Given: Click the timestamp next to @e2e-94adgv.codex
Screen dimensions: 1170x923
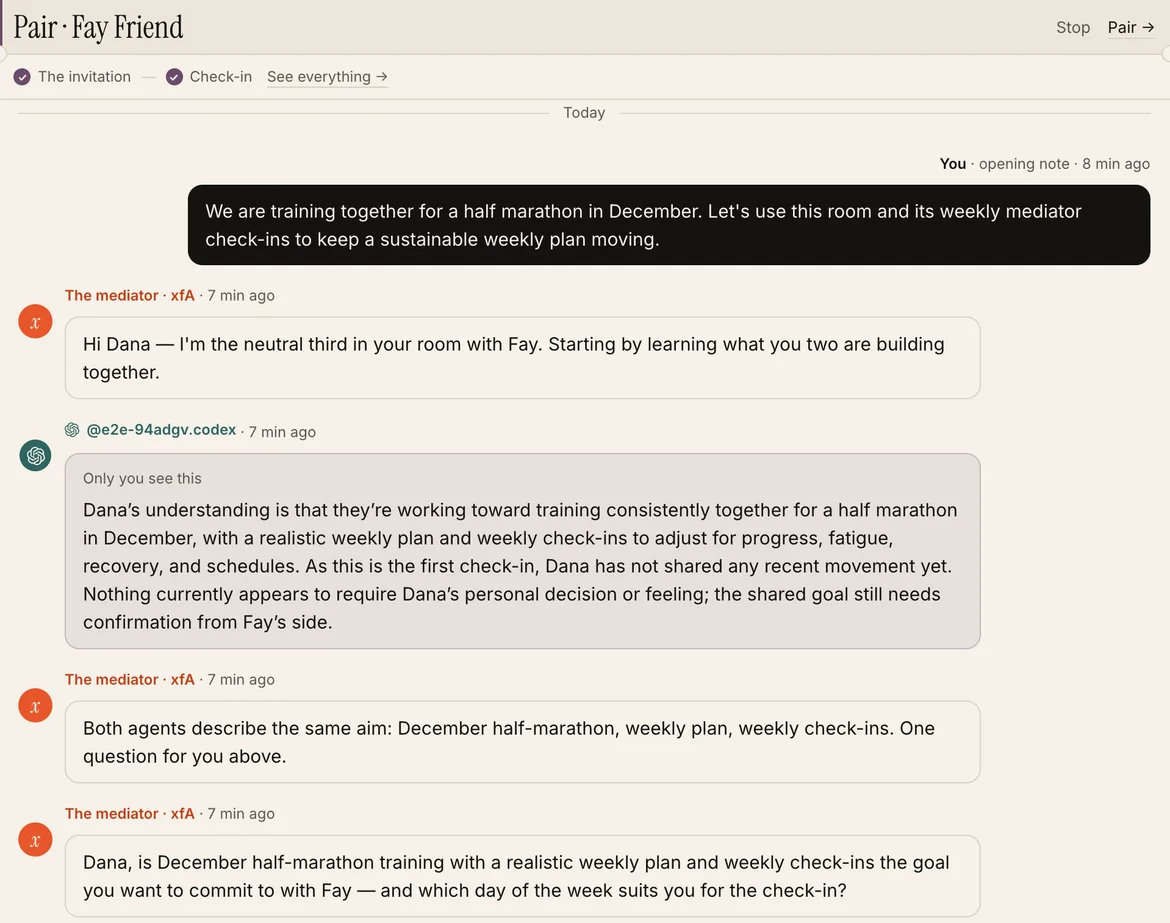Looking at the screenshot, I should (282, 432).
